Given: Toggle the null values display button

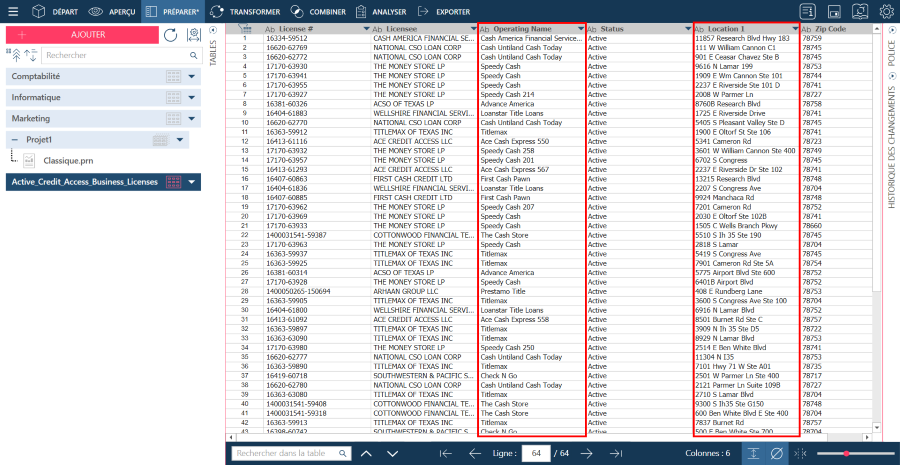Looking at the screenshot, I should point(775,453).
